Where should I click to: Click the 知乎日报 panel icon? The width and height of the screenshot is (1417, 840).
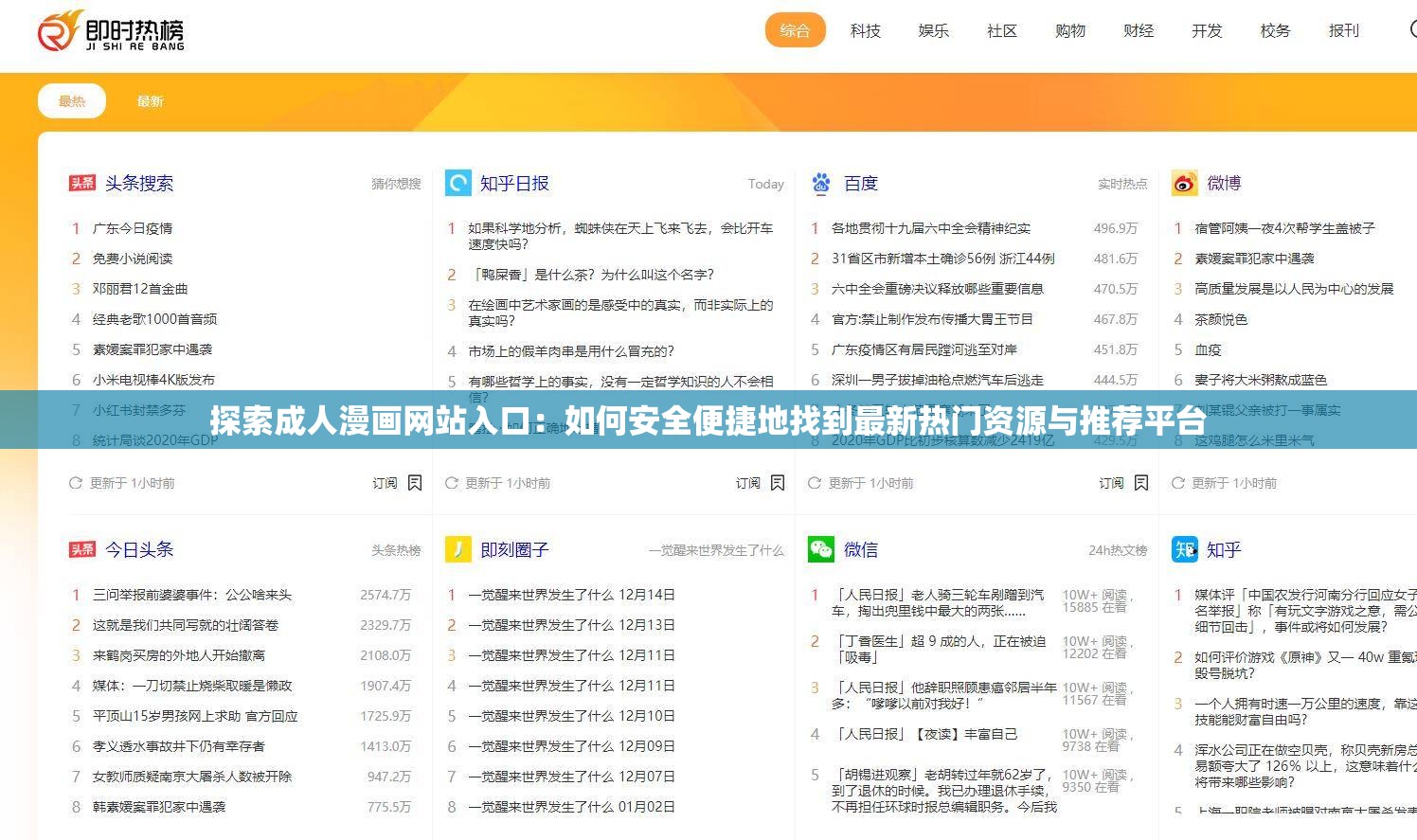click(457, 183)
